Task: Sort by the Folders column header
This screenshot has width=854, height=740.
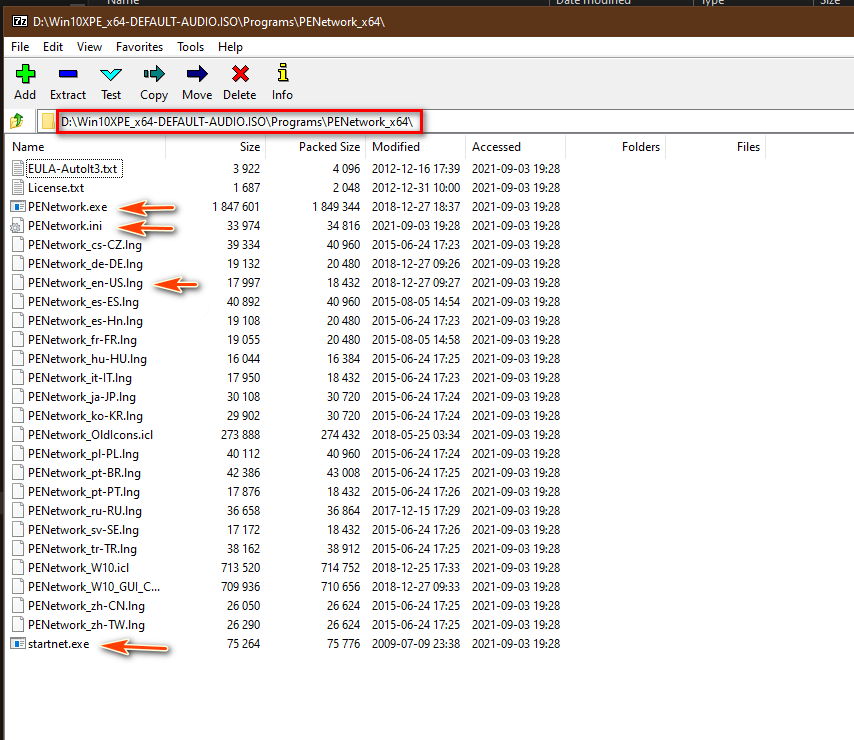Action: coord(615,147)
